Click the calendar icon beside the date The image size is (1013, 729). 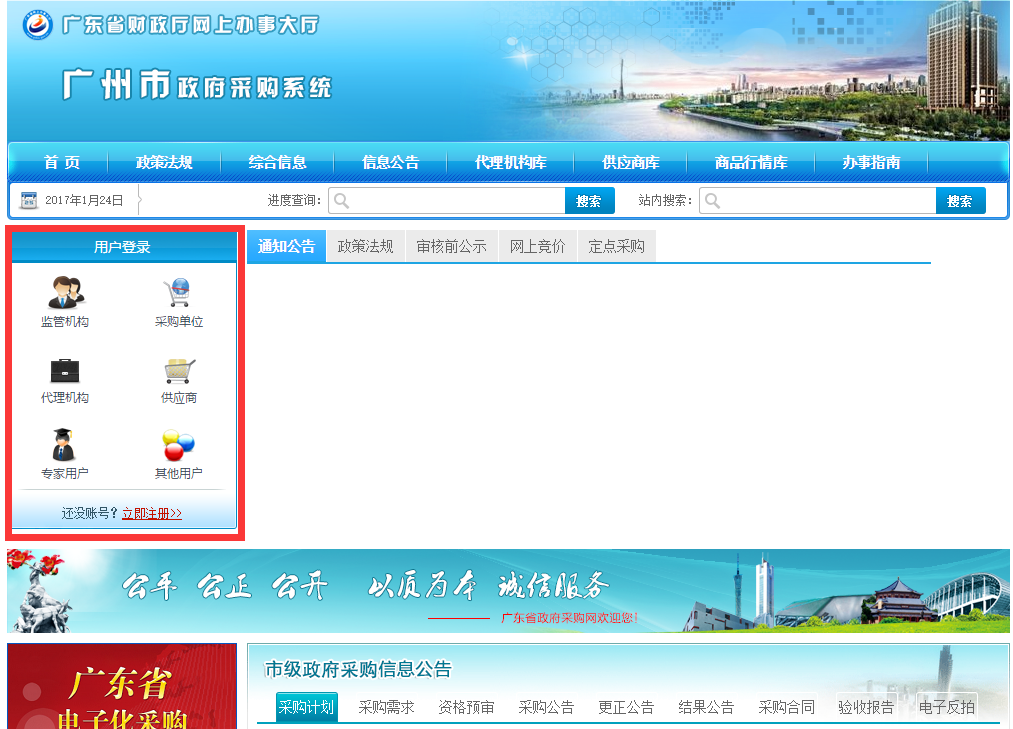(x=29, y=201)
